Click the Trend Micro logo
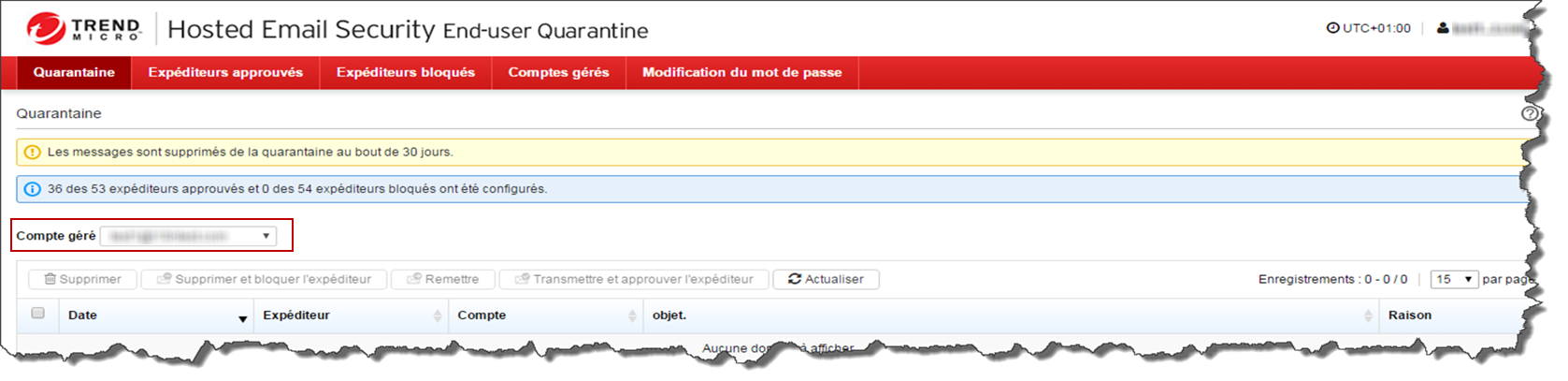Image resolution: width=1568 pixels, height=381 pixels. click(x=83, y=29)
